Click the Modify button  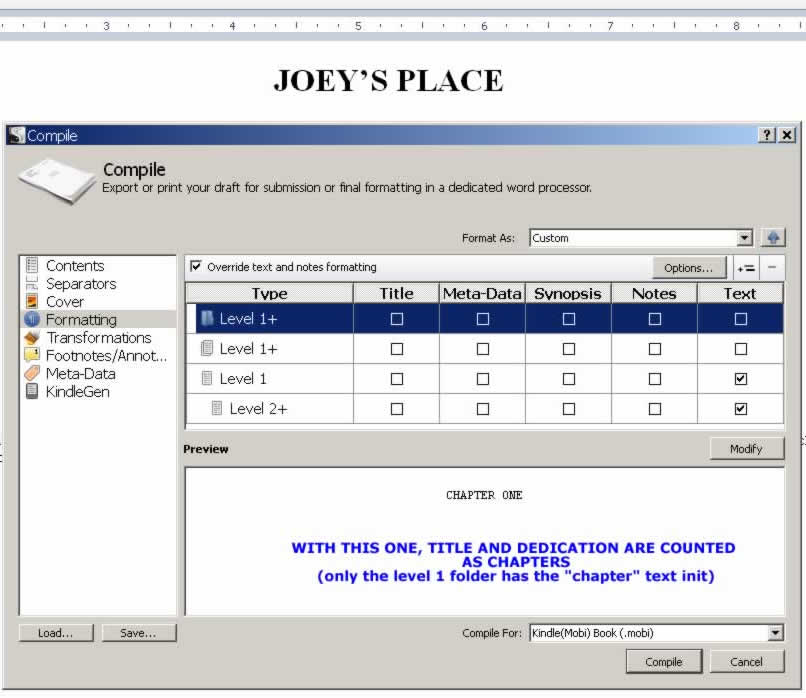(x=746, y=449)
